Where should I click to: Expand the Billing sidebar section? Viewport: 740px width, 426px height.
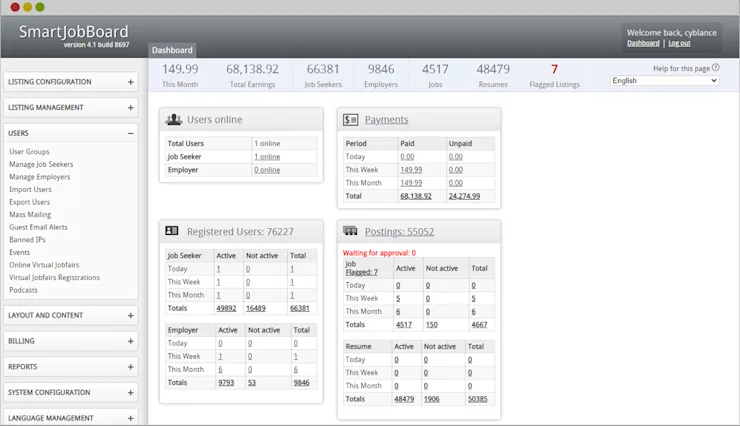tap(131, 341)
